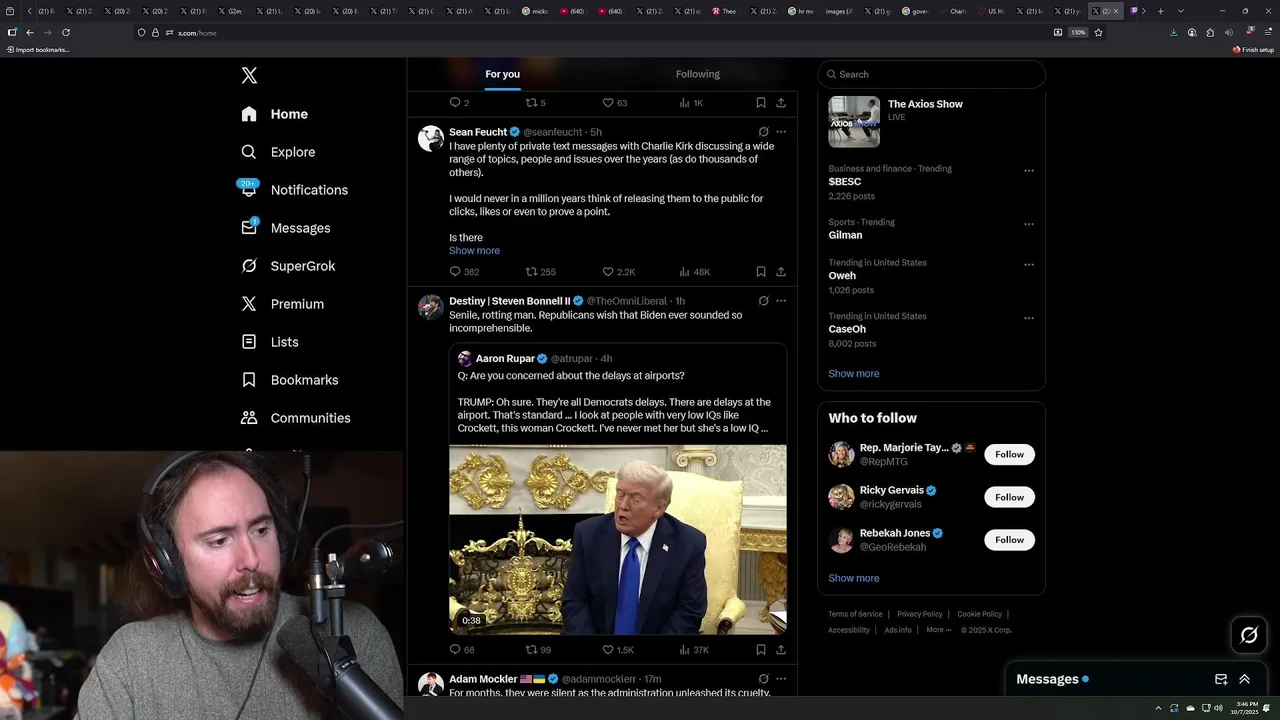The height and width of the screenshot is (720, 1280).
Task: Open SuperGrok in the sidebar
Action: coord(288,266)
